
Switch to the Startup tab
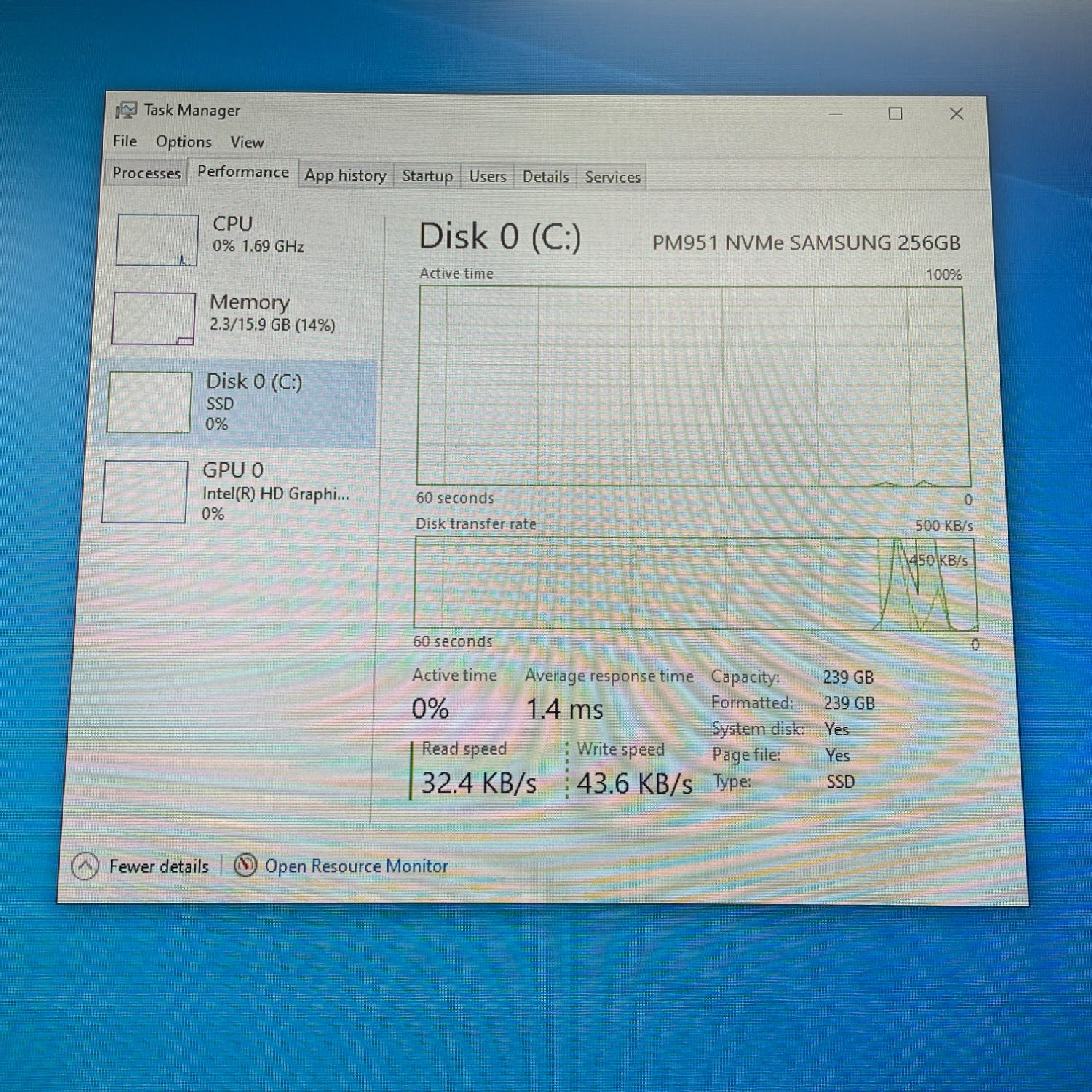tap(427, 176)
